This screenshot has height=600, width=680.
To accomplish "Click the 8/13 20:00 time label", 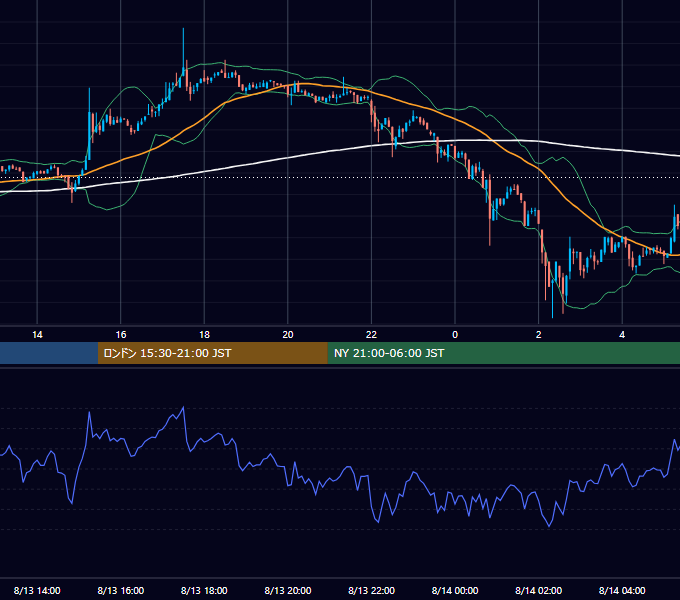I will click(x=288, y=590).
